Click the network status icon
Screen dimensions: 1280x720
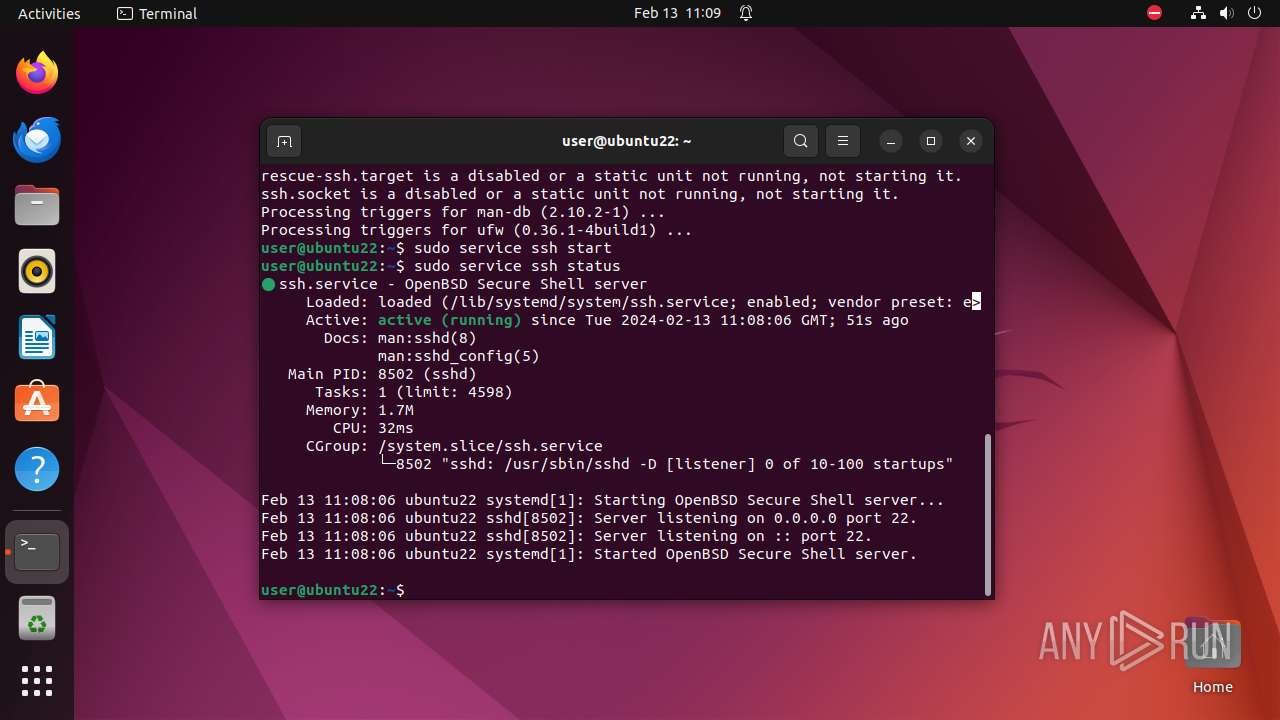[x=1199, y=13]
